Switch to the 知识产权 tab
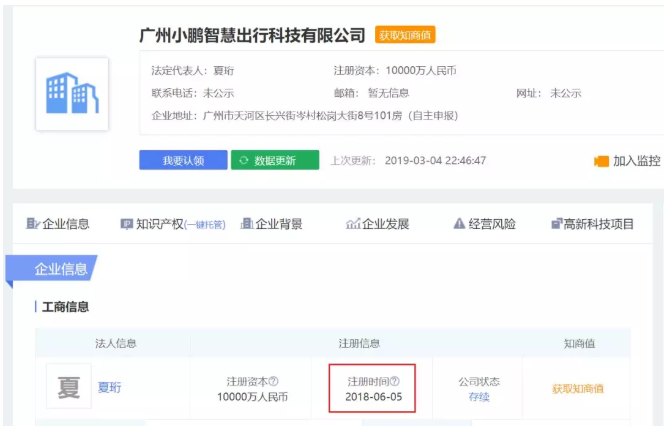This screenshot has height=431, width=669. click(x=159, y=224)
